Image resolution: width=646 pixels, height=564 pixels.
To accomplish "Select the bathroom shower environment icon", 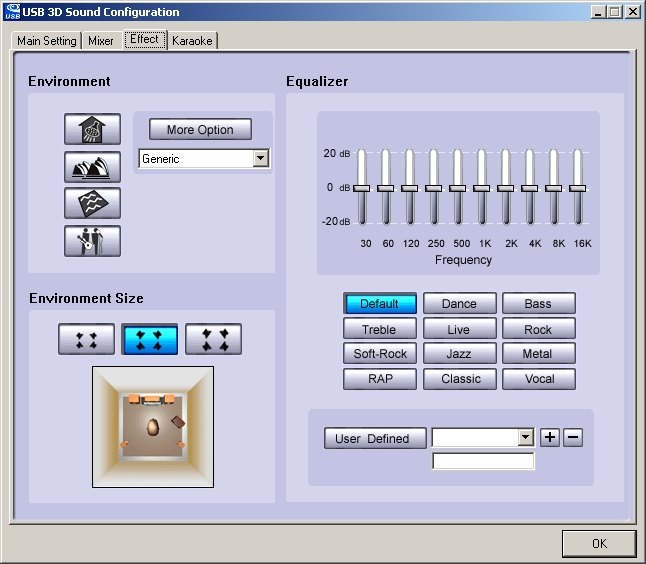I will (92, 129).
